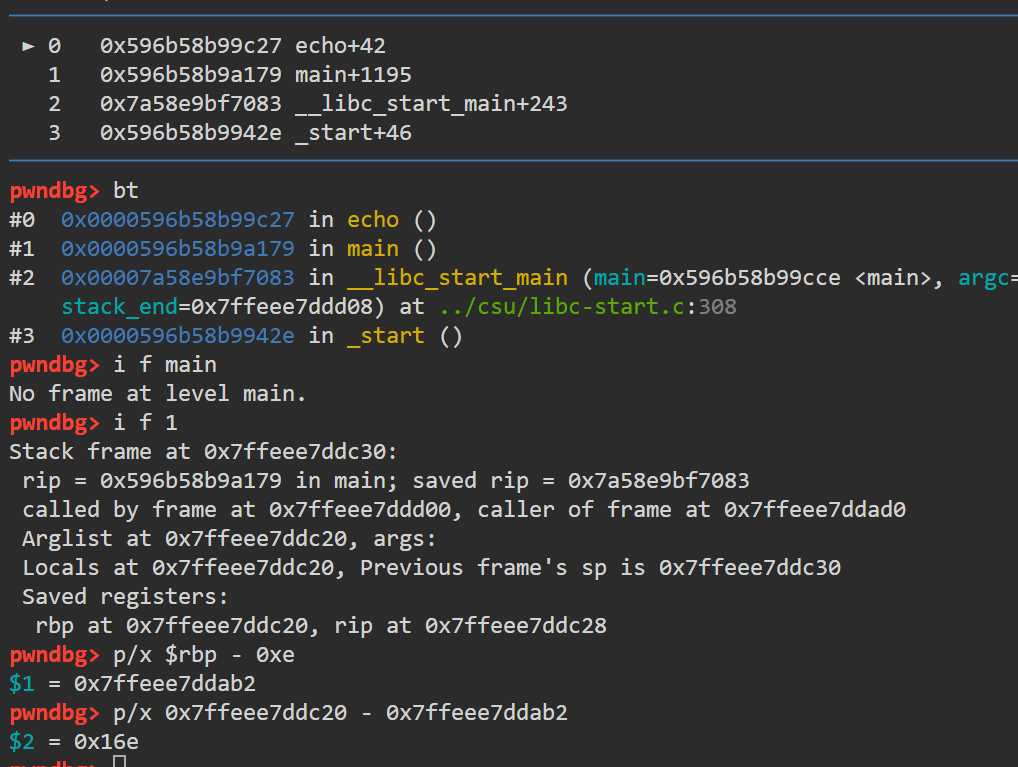Image resolution: width=1018 pixels, height=767 pixels.
Task: Click address 0x00007a58e9bf7083 in frame #2
Action: (178, 278)
